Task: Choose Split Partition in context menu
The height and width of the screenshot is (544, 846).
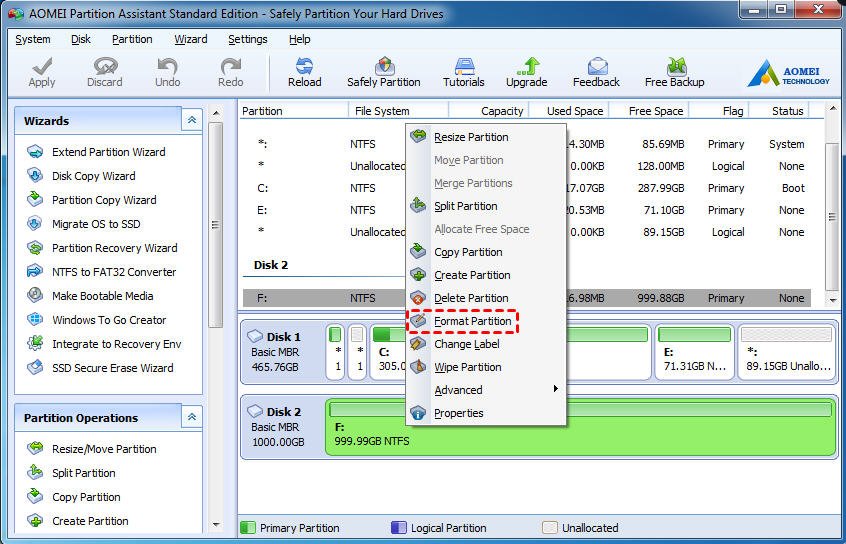Action: [x=486, y=206]
